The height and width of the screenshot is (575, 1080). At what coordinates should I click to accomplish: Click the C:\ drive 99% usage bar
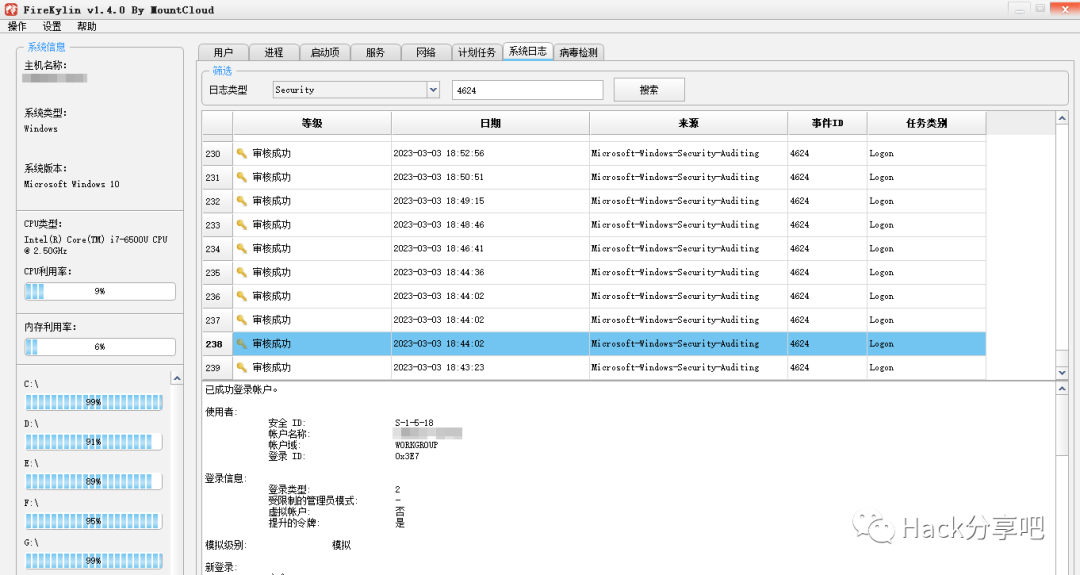(94, 402)
